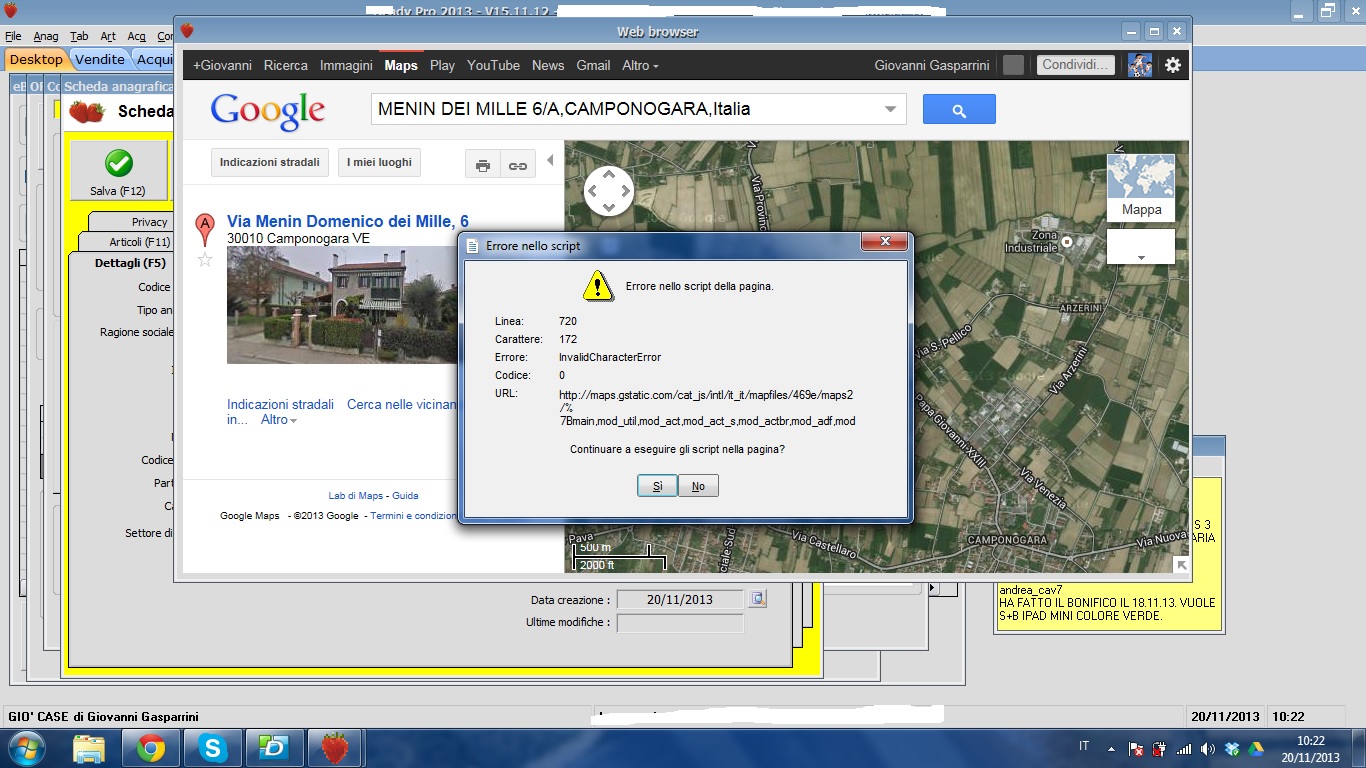Expand the map layers dropdown below Mappa
Screen dimensions: 1366x768
coord(1141,247)
